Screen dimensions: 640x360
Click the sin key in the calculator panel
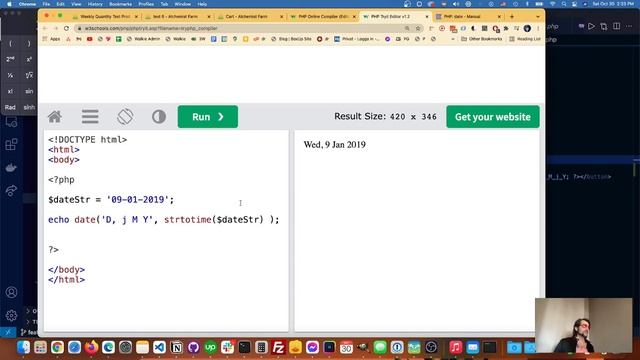pos(29,91)
